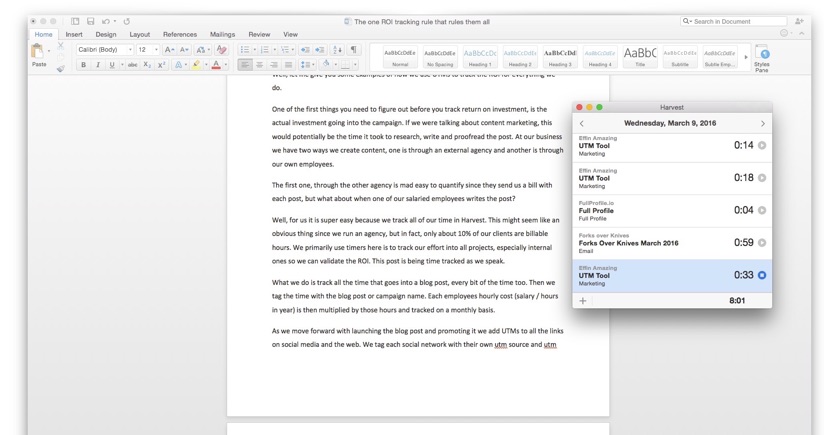Open the Styles Pane

pyautogui.click(x=761, y=58)
